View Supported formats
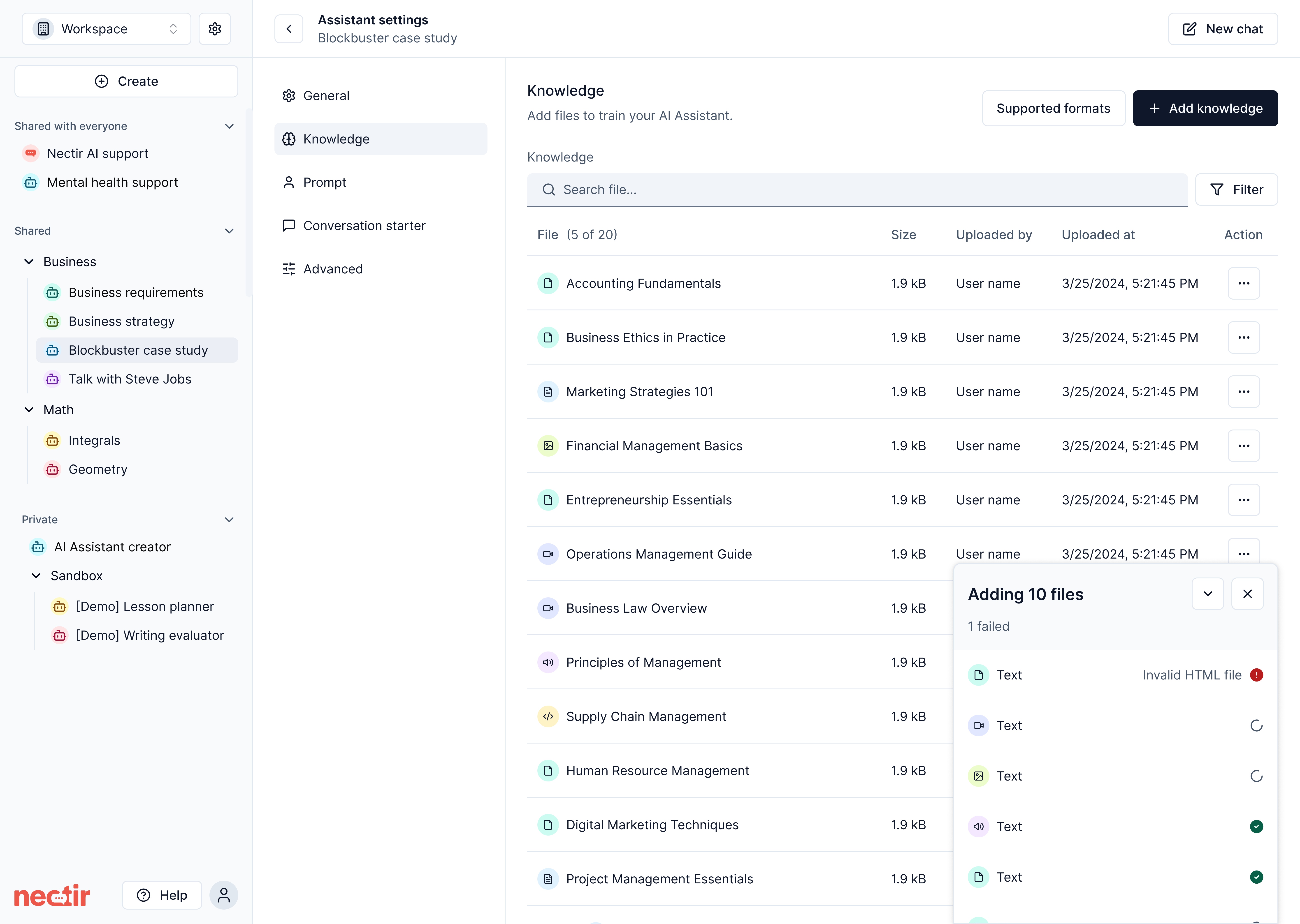 point(1054,108)
